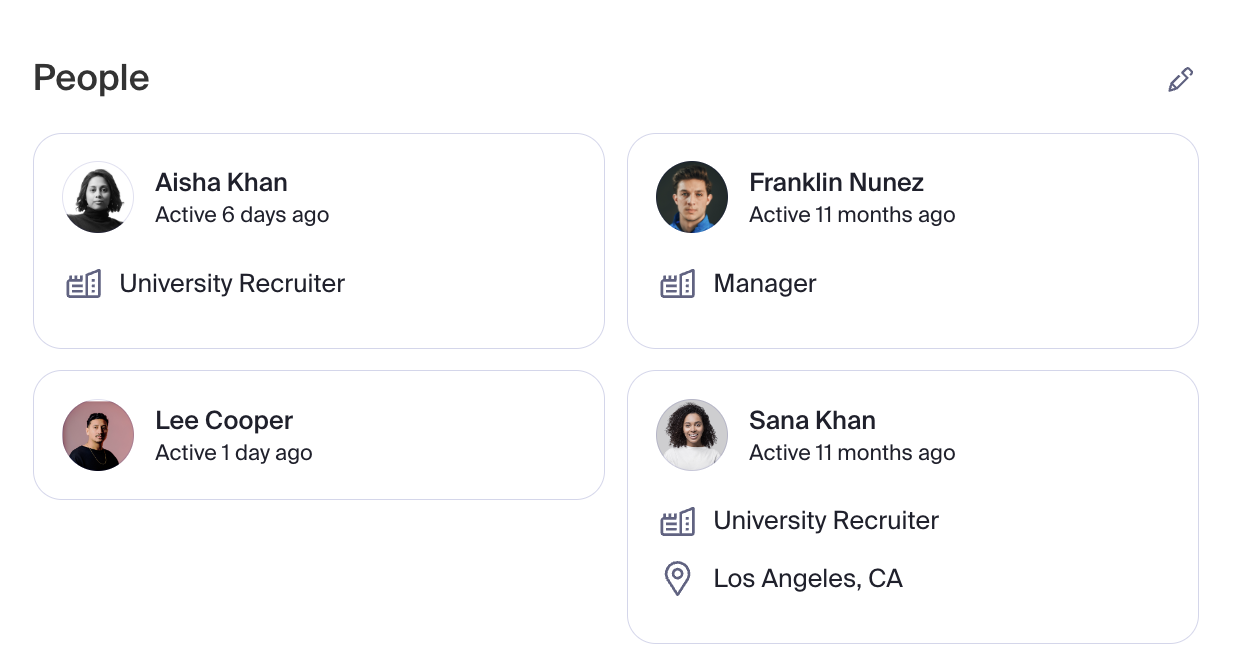Click Sana Khan's avatar image
The width and height of the screenshot is (1254, 672).
pyautogui.click(x=692, y=435)
